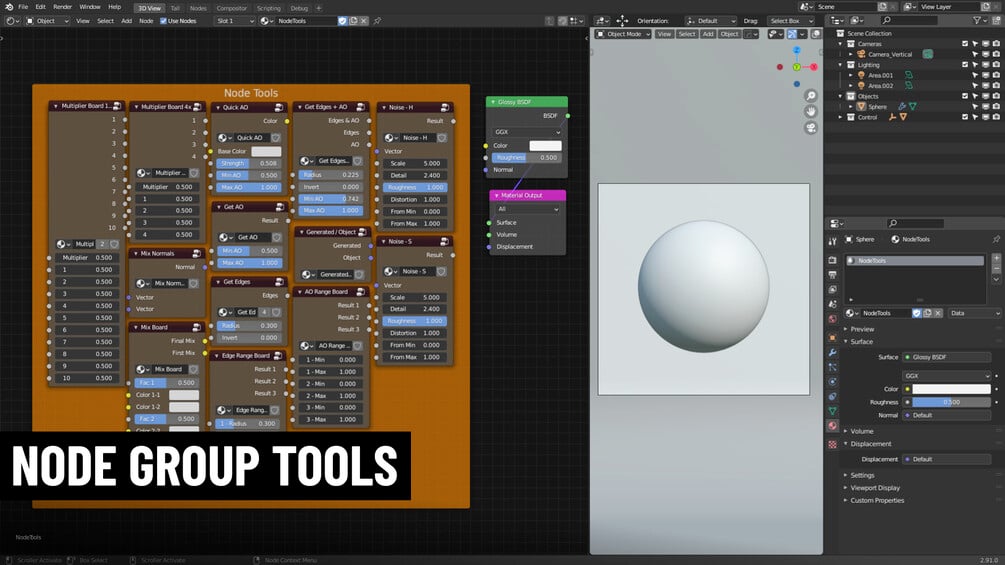Select the pan hand icon in viewport

click(x=811, y=111)
